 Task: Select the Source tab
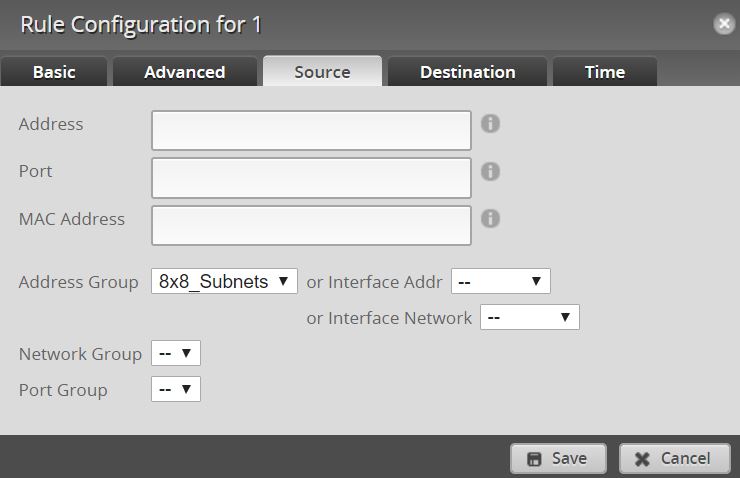(322, 72)
